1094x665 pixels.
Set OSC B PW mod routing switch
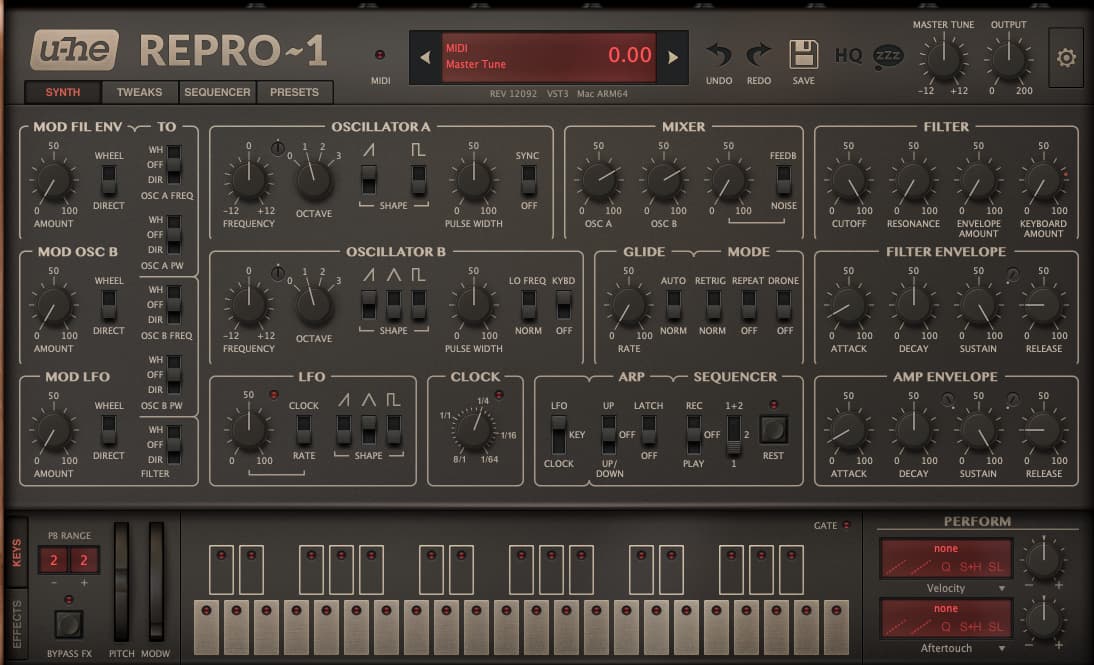click(173, 375)
